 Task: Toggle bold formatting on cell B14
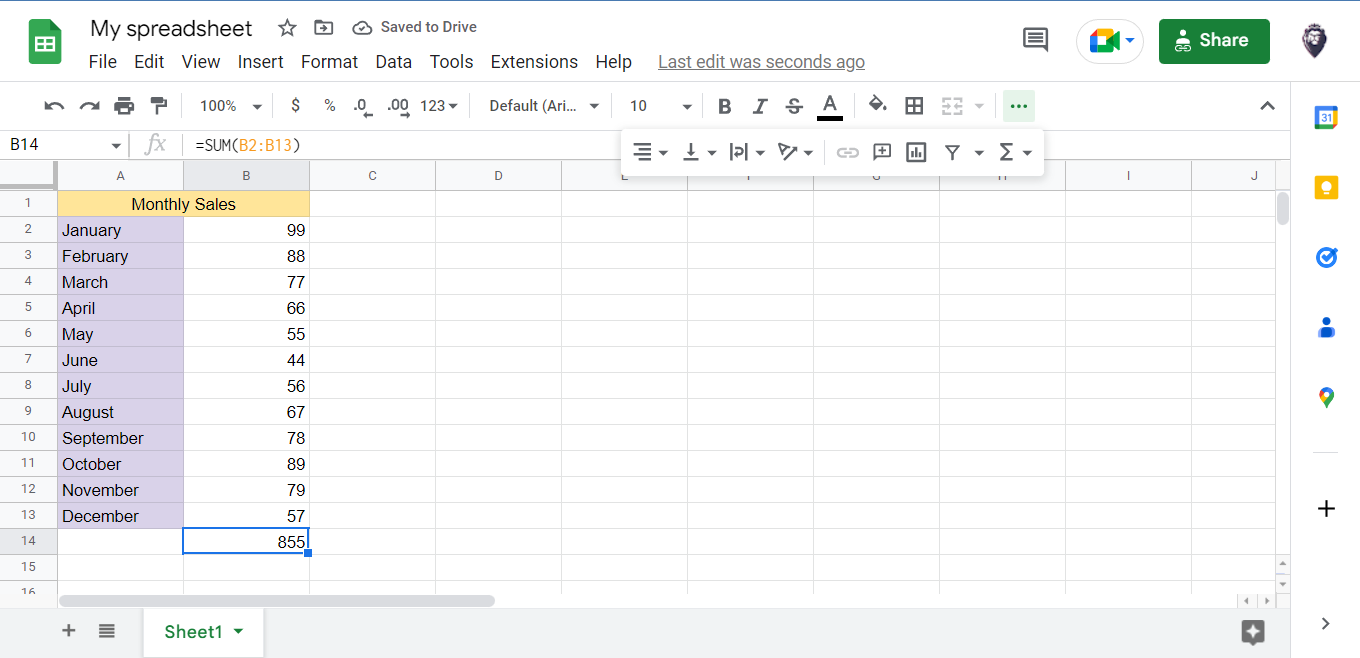pos(724,105)
